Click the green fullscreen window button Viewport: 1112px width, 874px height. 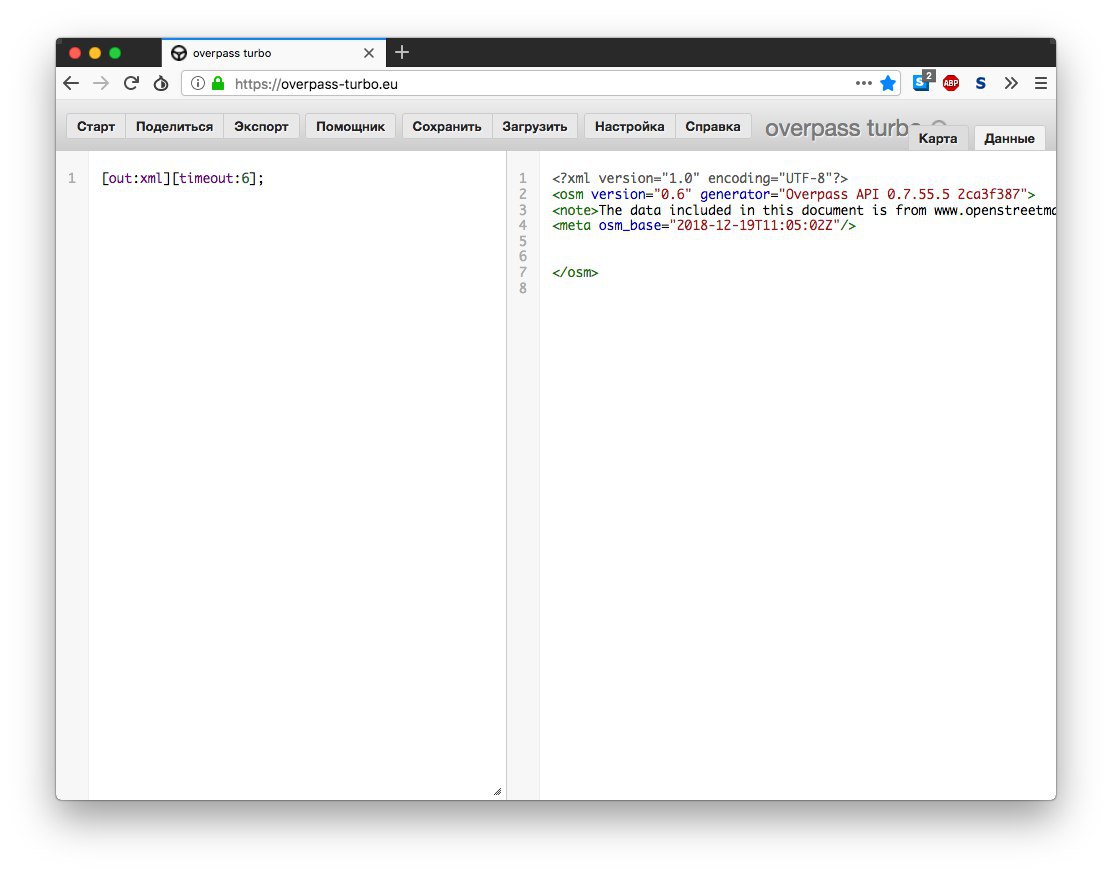tap(115, 53)
